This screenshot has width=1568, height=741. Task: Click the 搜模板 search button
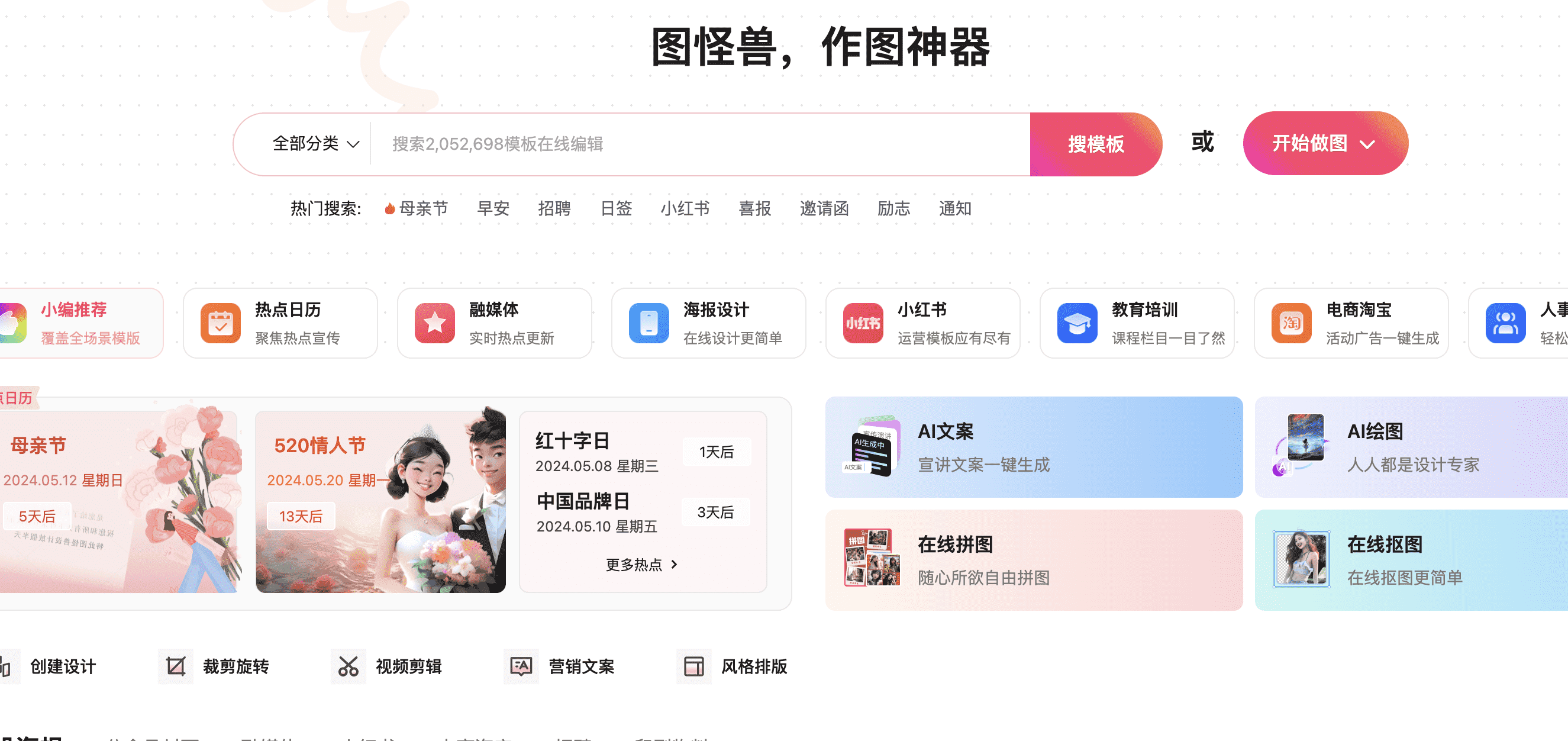point(1096,144)
